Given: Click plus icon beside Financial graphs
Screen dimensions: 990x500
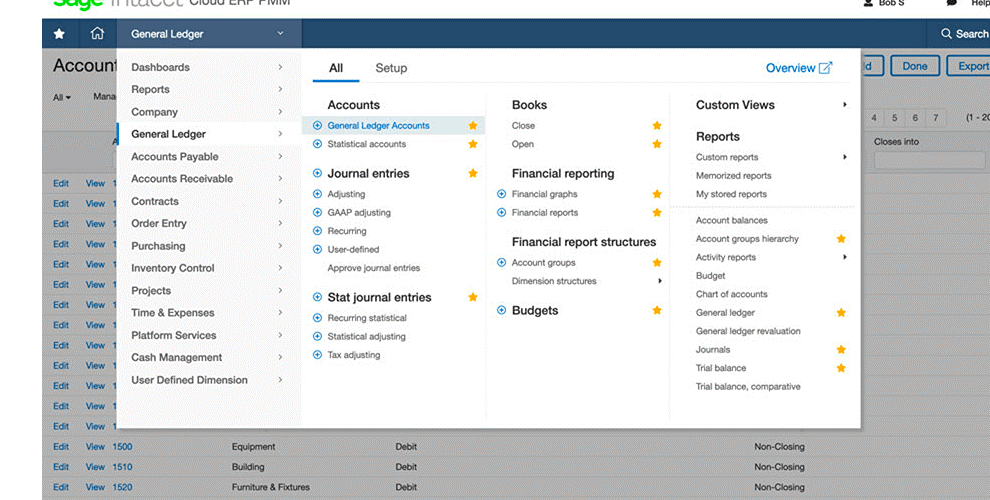Looking at the screenshot, I should click(x=501, y=194).
